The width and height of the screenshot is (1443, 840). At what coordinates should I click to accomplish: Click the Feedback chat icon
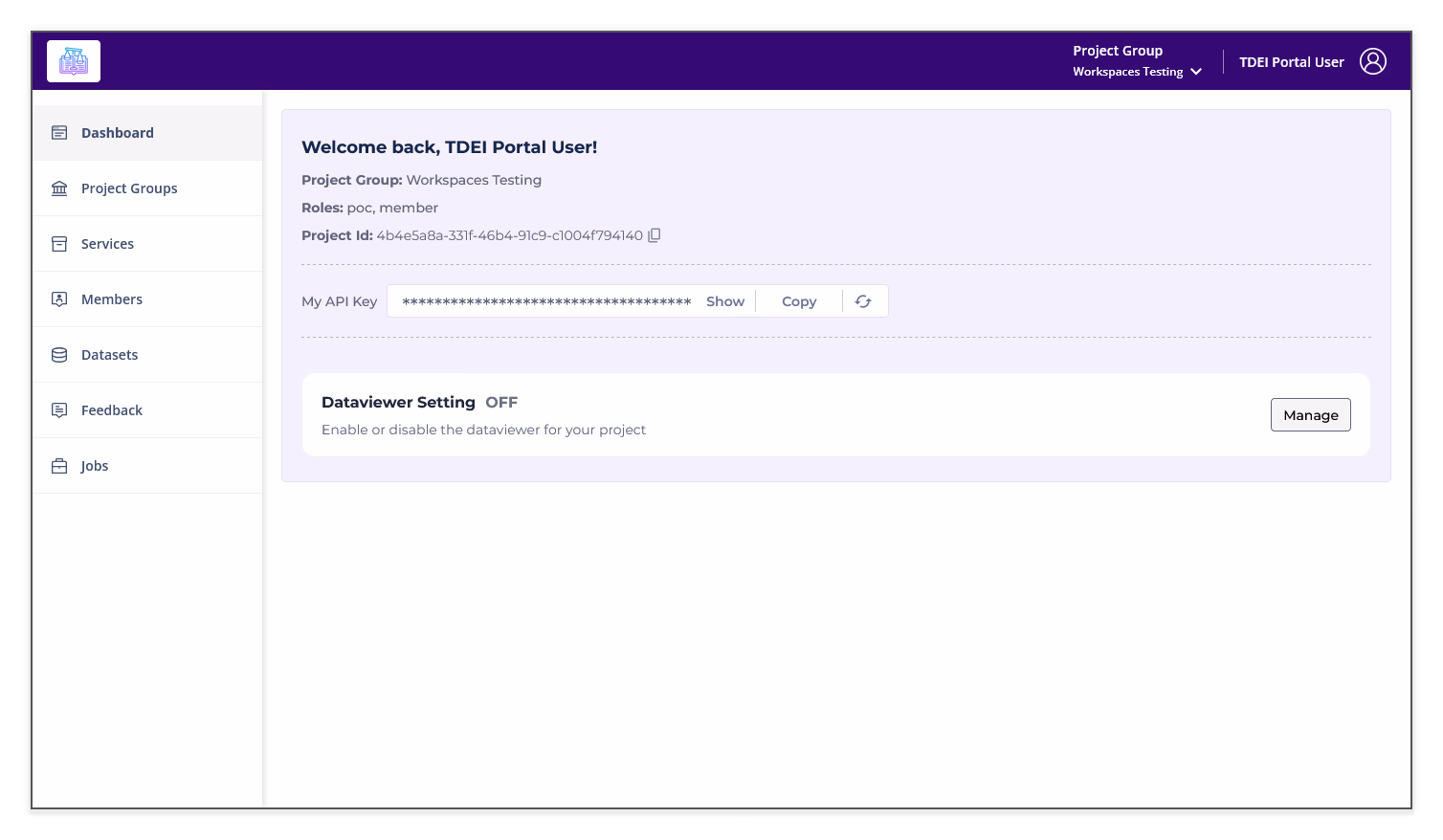[59, 410]
